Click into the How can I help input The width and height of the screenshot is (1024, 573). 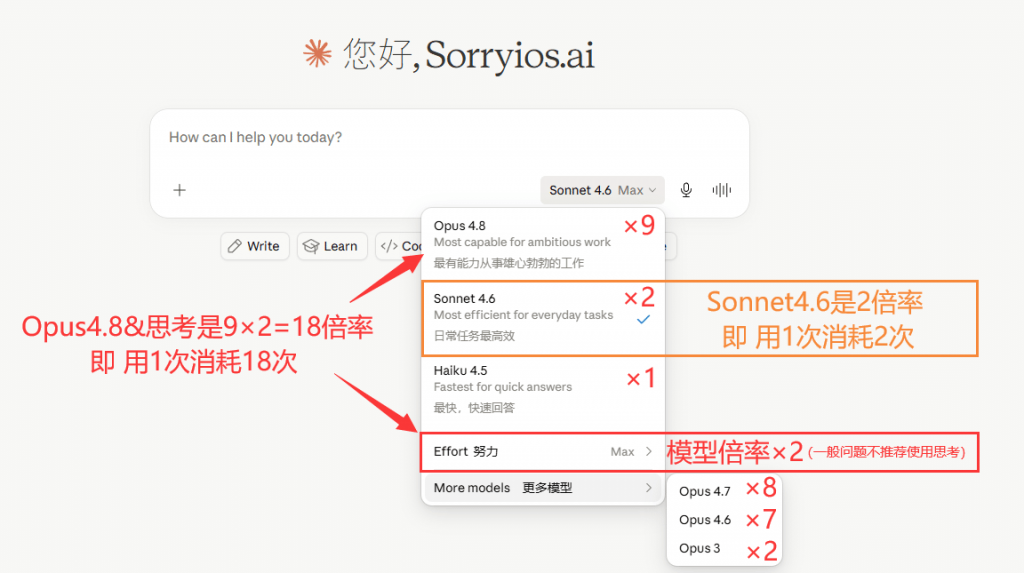coord(449,138)
